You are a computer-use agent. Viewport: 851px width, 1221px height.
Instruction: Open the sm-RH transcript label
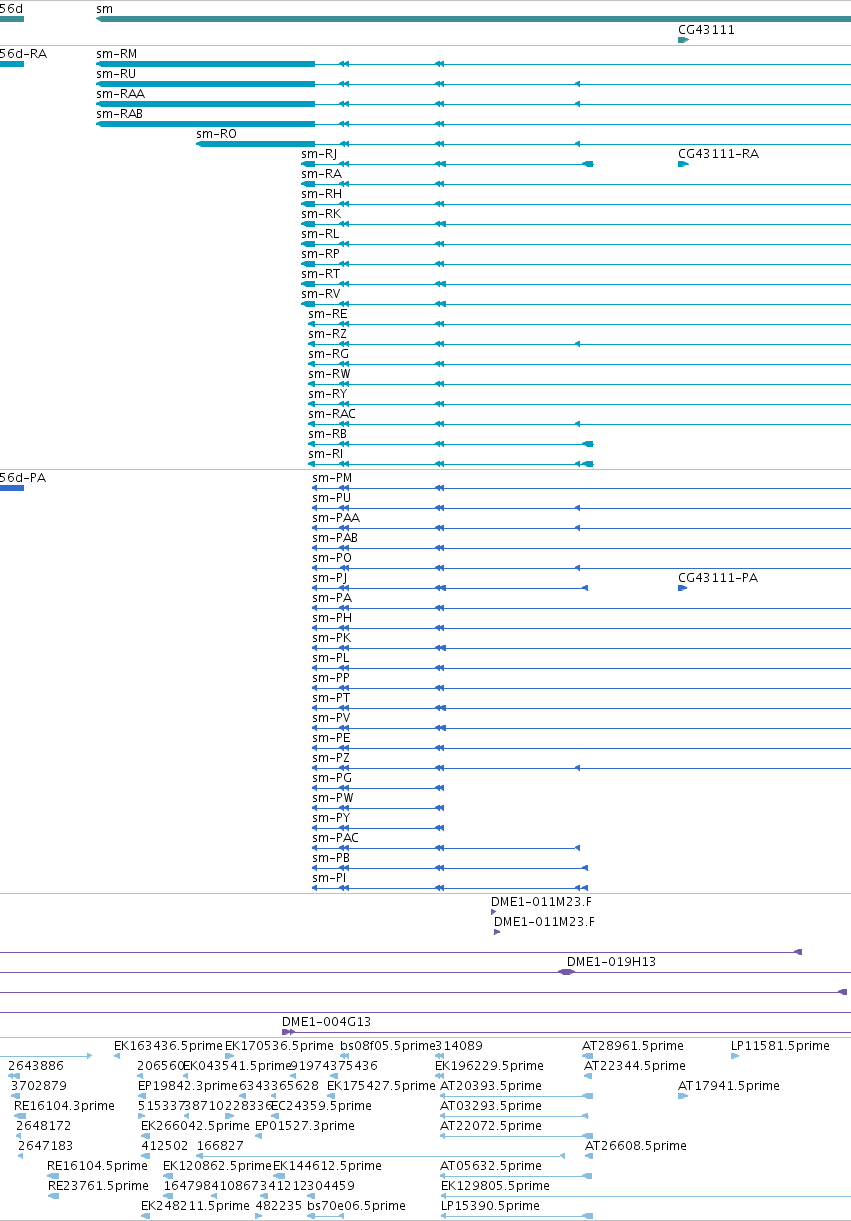tap(321, 194)
